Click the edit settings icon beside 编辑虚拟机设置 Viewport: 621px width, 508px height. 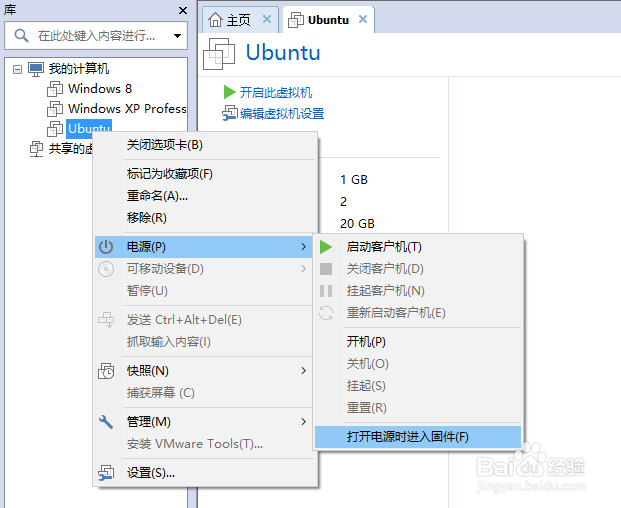coord(229,114)
